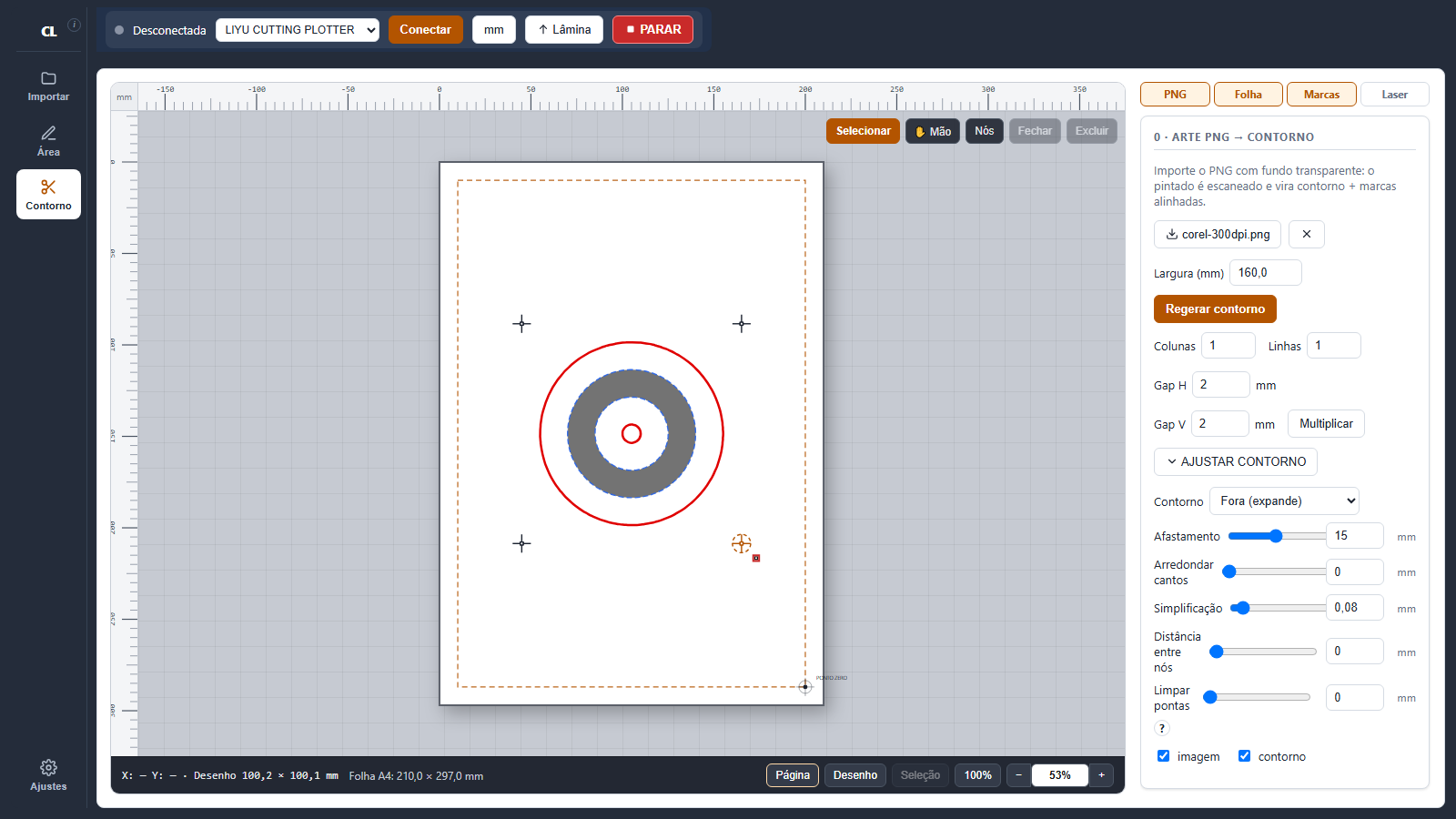This screenshot has height=819, width=1456.
Task: Click the CL logo in the sidebar
Action: click(x=49, y=31)
